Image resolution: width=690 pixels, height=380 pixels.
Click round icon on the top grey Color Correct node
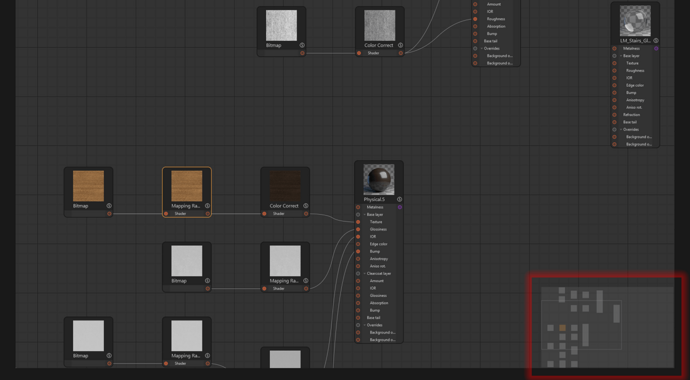coord(400,45)
